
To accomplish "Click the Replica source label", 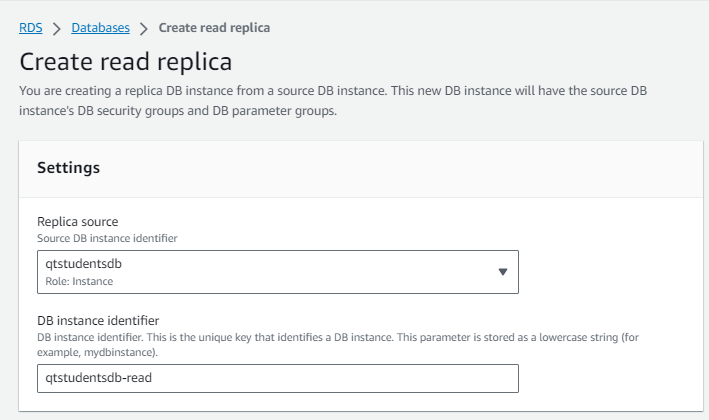I will [x=77, y=222].
